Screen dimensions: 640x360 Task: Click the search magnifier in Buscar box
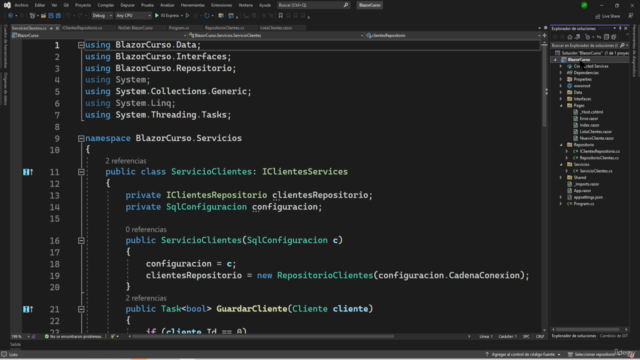click(x=346, y=5)
